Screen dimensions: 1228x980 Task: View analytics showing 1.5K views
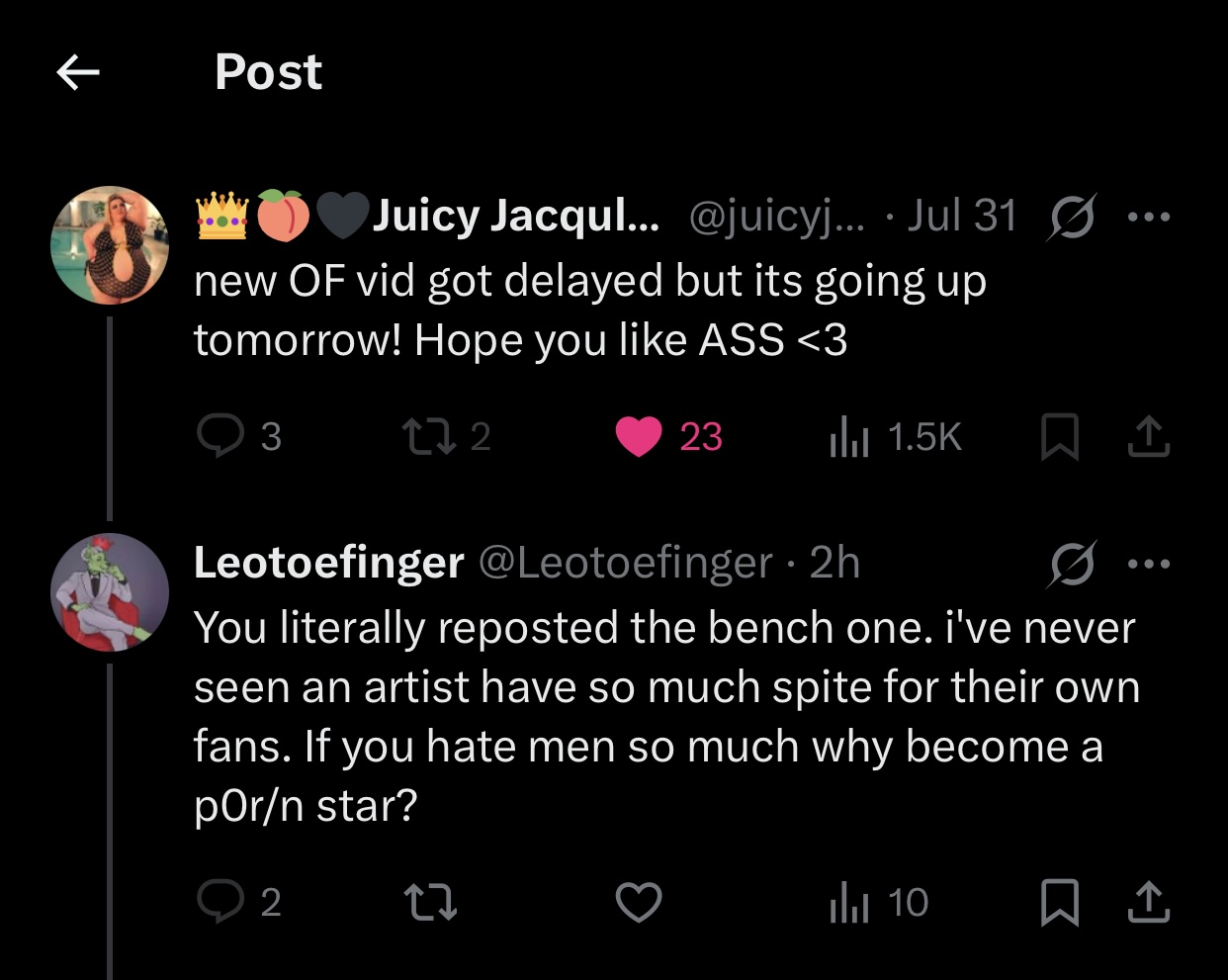pos(848,437)
